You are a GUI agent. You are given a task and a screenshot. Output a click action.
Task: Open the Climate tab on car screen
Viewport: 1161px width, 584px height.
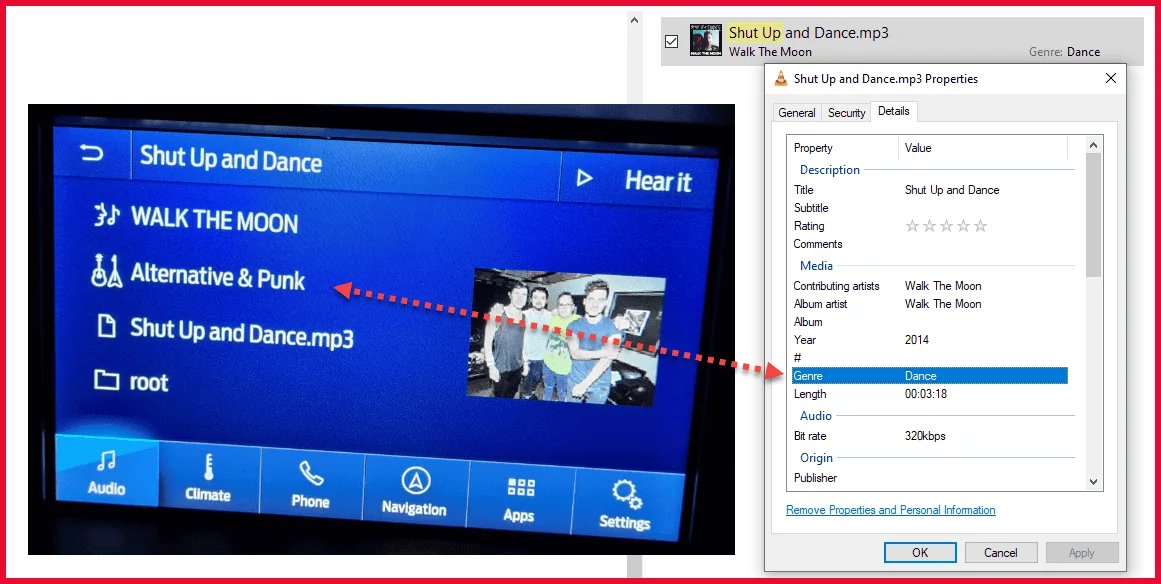pyautogui.click(x=209, y=479)
